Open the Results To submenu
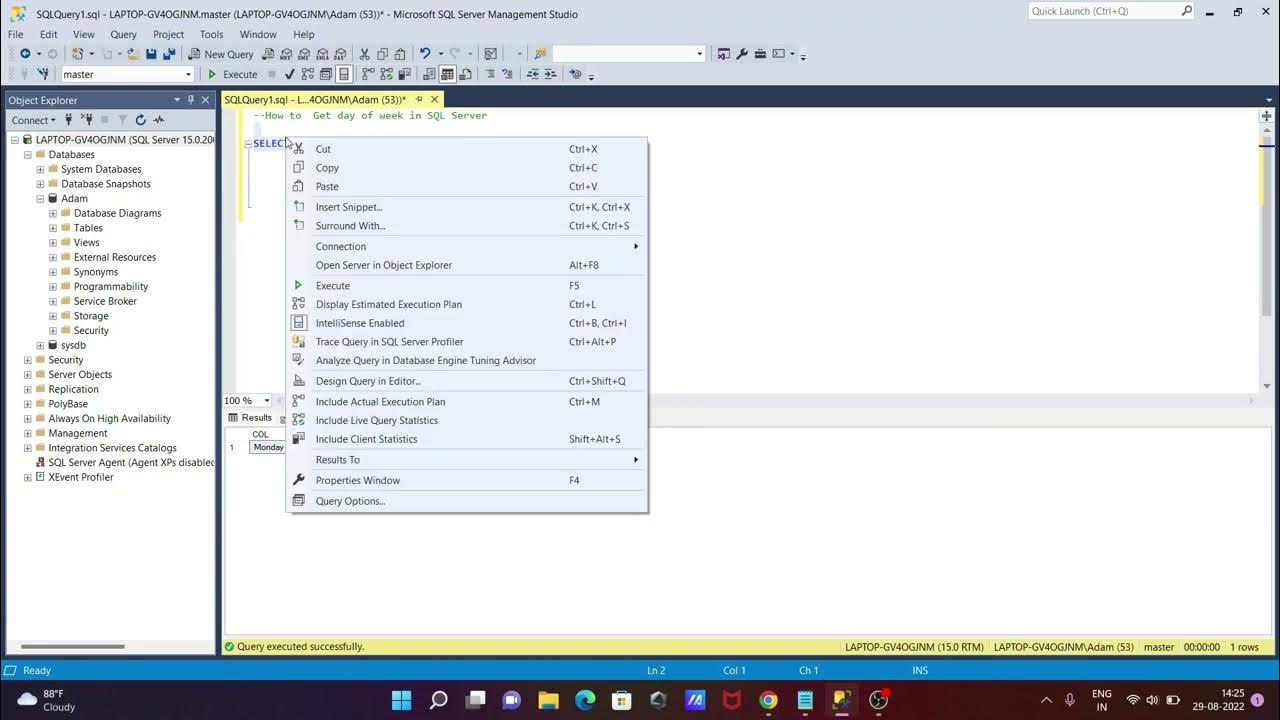This screenshot has width=1280, height=720. 467,460
